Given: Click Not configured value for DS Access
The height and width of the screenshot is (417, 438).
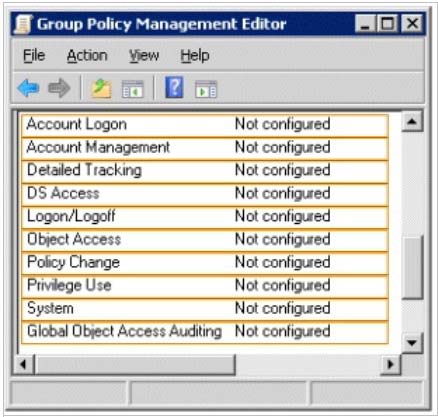Looking at the screenshot, I should (x=283, y=194).
